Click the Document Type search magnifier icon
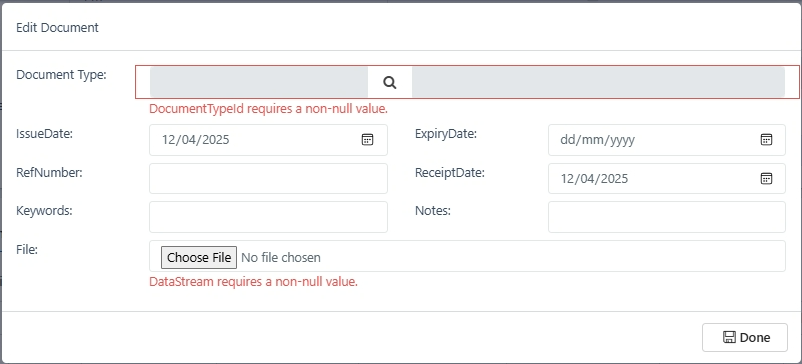Image resolution: width=802 pixels, height=364 pixels. 390,82
